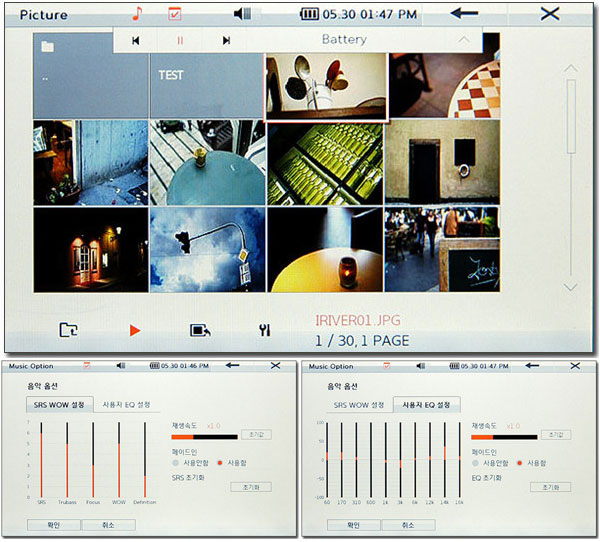Select the street crowd and chalkboard thumbnail

point(442,250)
